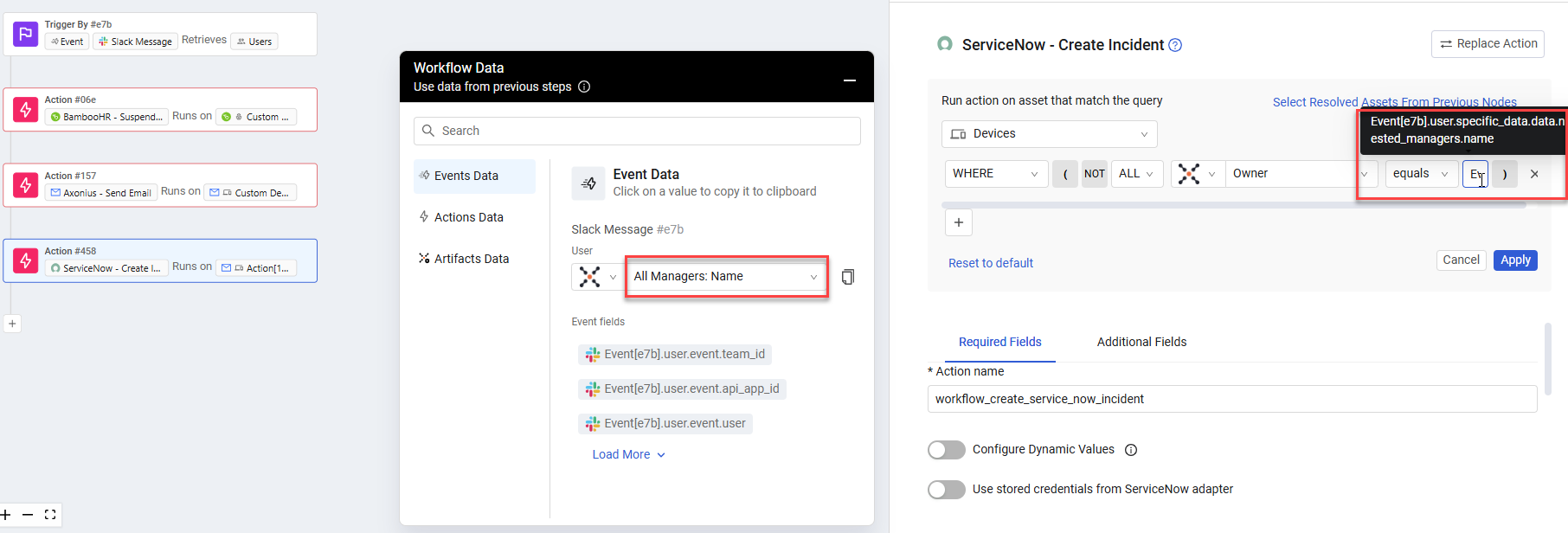Show info for Configure Dynamic Values

1131,450
